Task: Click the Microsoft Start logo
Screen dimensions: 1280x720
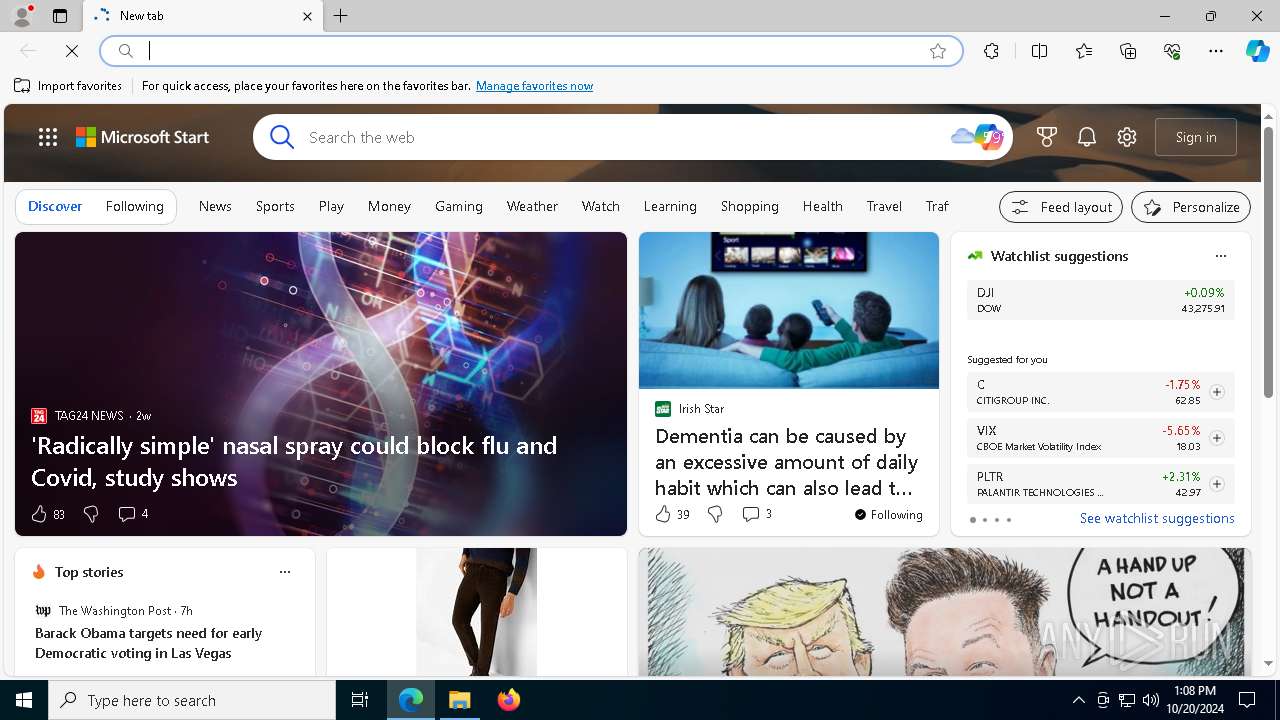Action: 143,137
